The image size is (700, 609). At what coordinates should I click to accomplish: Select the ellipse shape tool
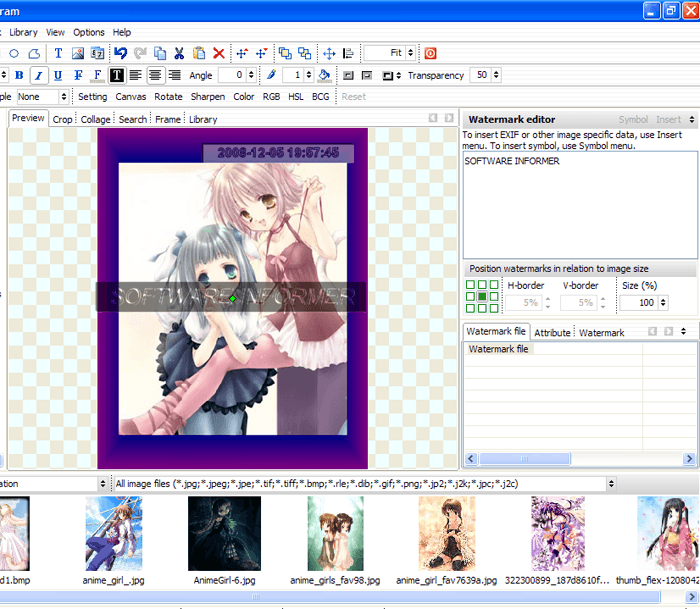[14, 54]
